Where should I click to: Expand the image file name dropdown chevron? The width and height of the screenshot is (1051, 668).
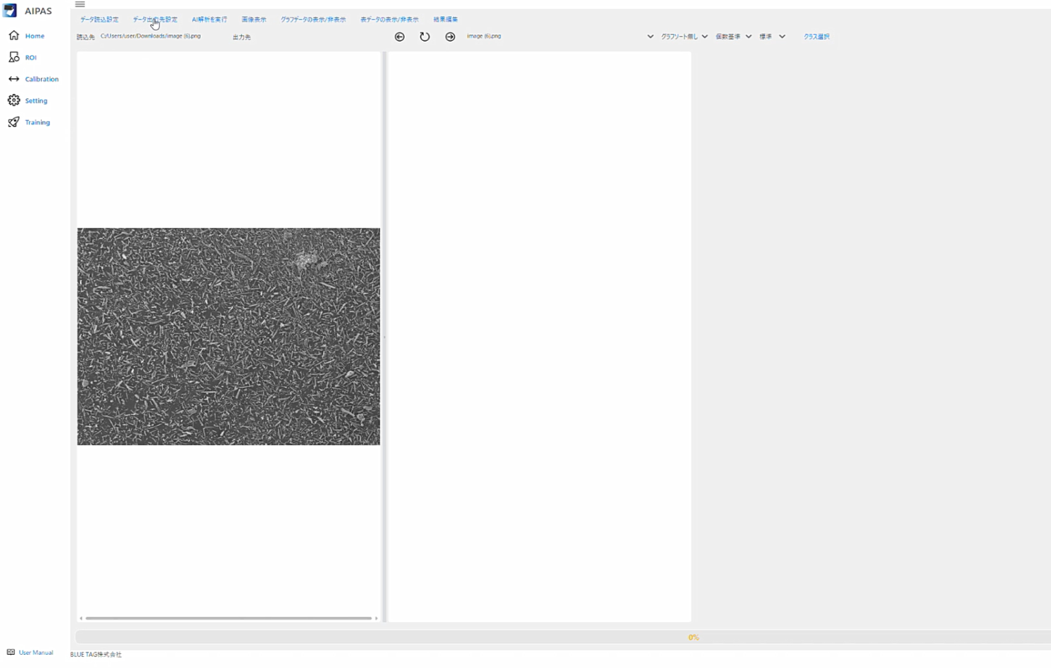tap(650, 37)
